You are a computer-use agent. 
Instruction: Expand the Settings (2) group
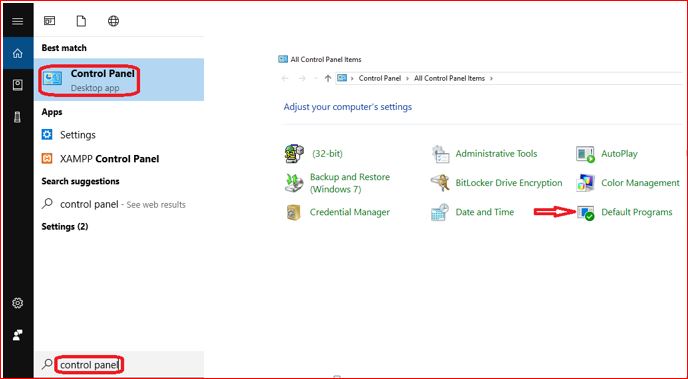(65, 227)
